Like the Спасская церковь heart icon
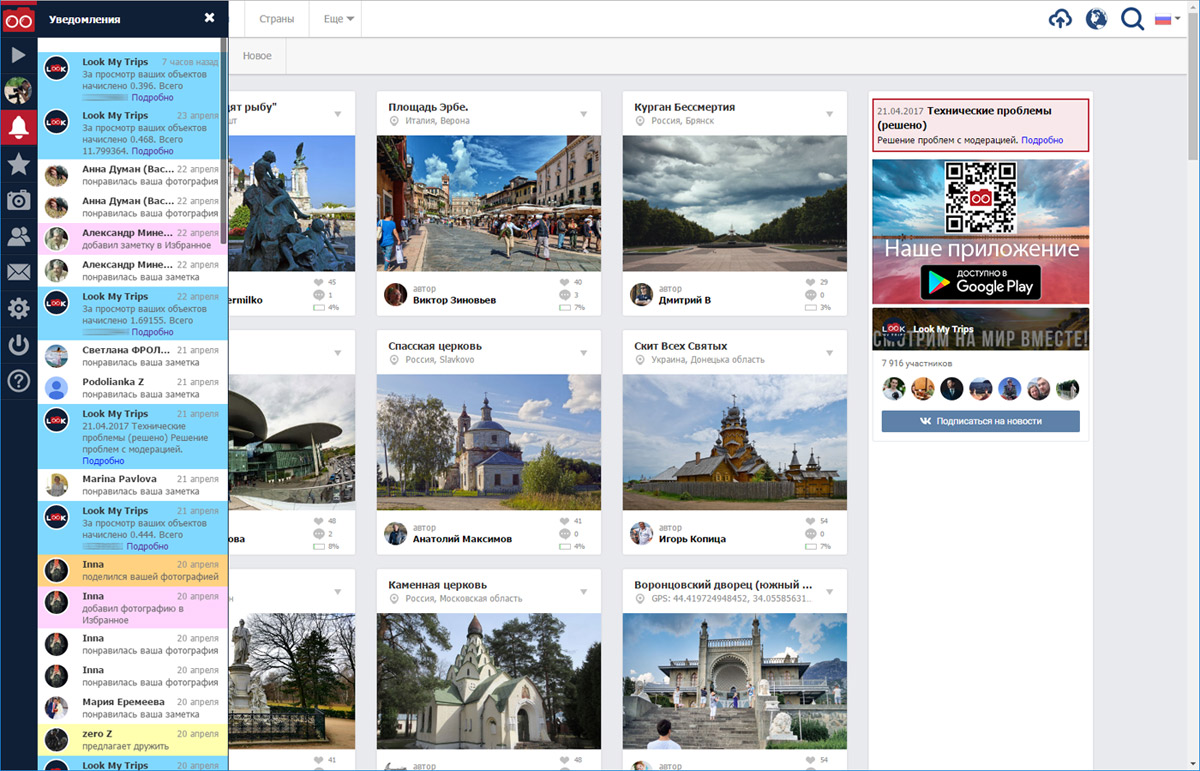1200x771 pixels. click(x=565, y=521)
